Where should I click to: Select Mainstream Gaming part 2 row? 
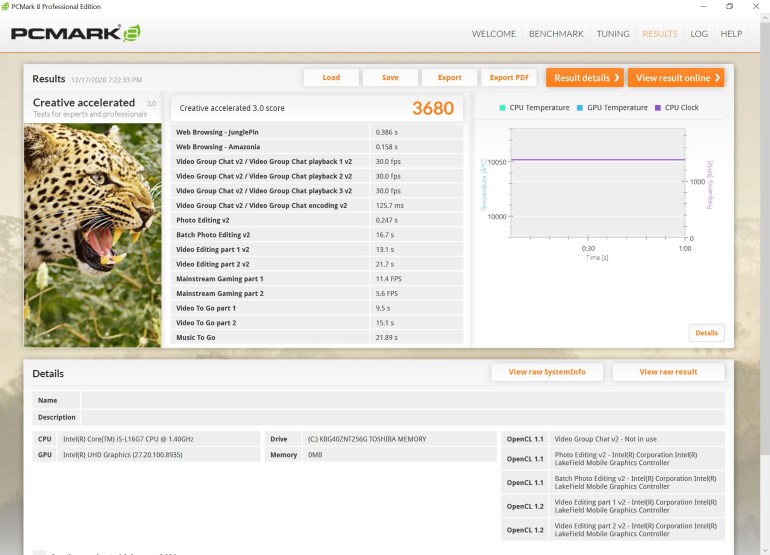pyautogui.click(x=317, y=293)
